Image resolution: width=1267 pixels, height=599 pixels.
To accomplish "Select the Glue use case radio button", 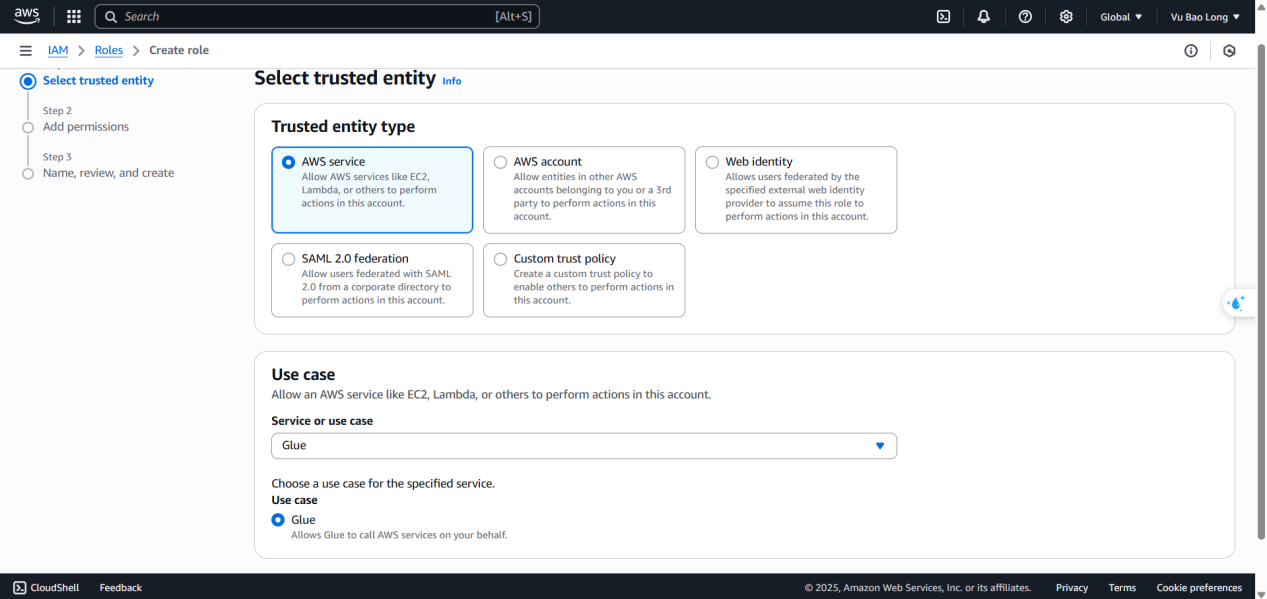I will pos(278,520).
